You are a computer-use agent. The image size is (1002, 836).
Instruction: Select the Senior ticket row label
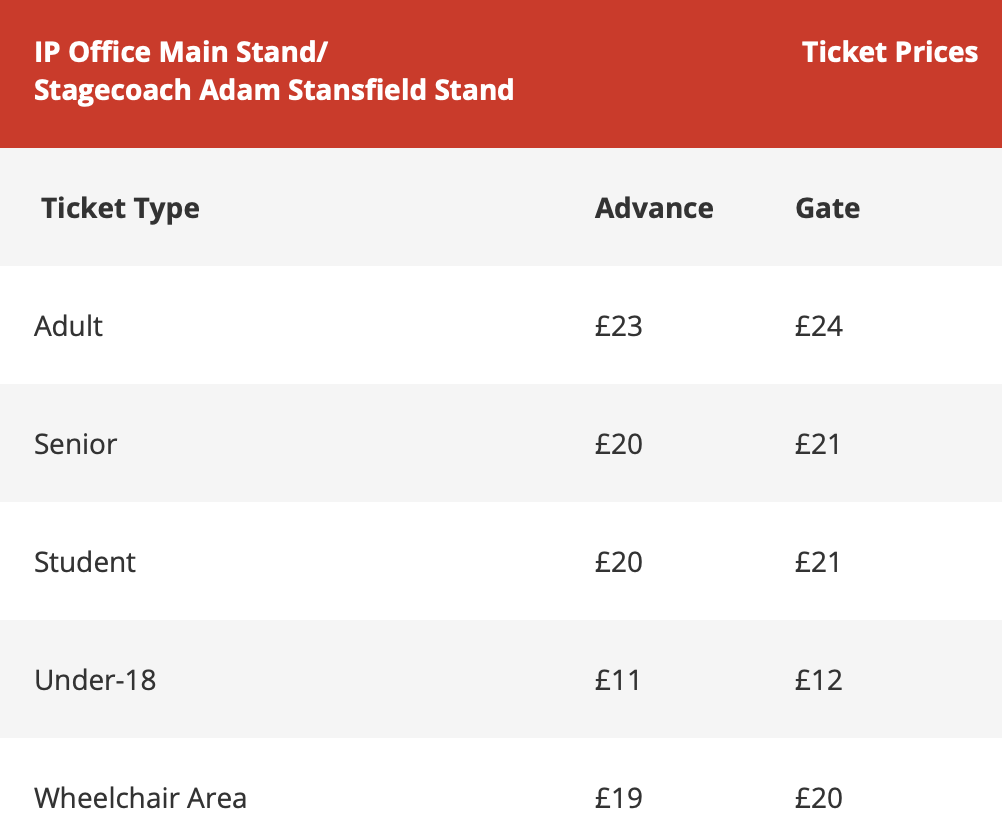click(x=75, y=444)
